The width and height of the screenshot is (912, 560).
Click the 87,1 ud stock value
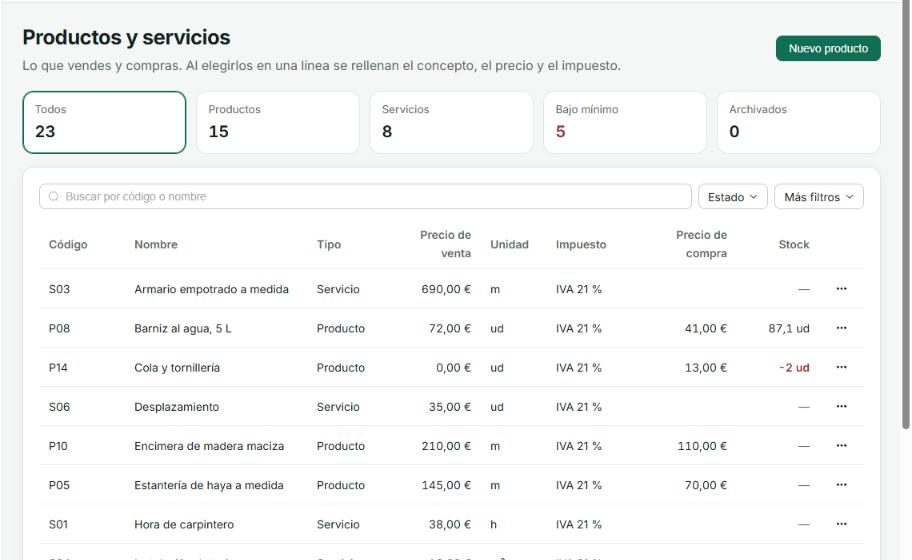tap(789, 328)
